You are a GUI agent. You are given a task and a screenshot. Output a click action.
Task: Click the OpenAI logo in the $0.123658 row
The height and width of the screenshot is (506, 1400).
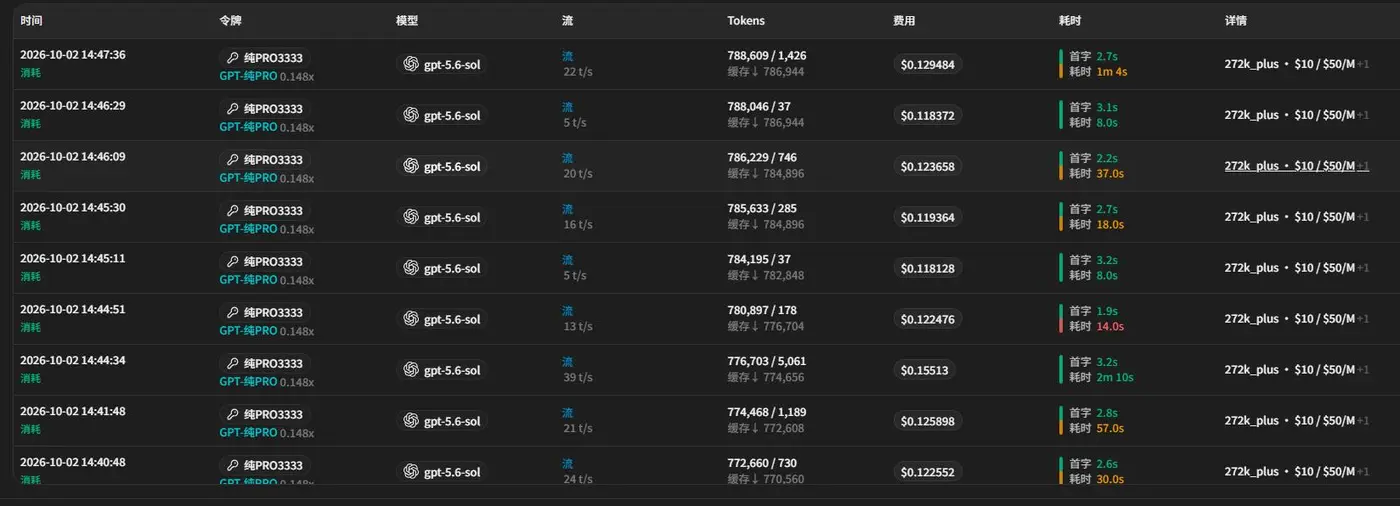pyautogui.click(x=411, y=166)
